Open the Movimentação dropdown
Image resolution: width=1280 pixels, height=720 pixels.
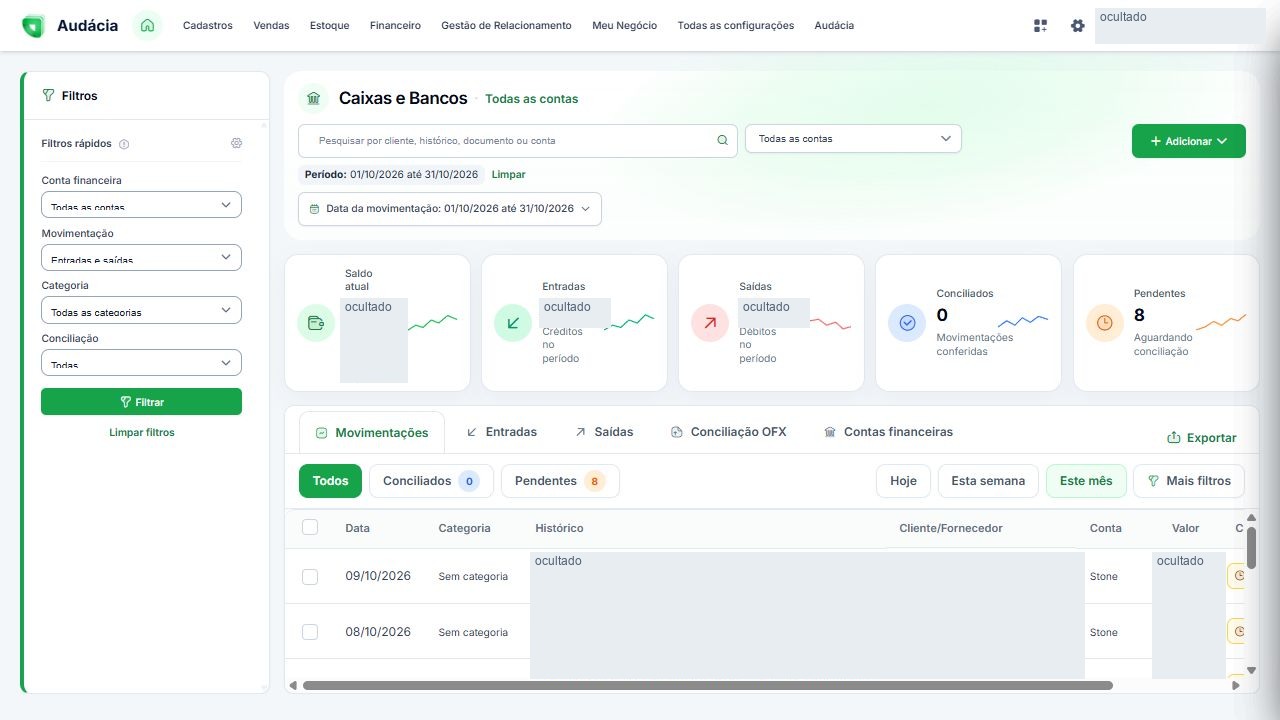[141, 258]
